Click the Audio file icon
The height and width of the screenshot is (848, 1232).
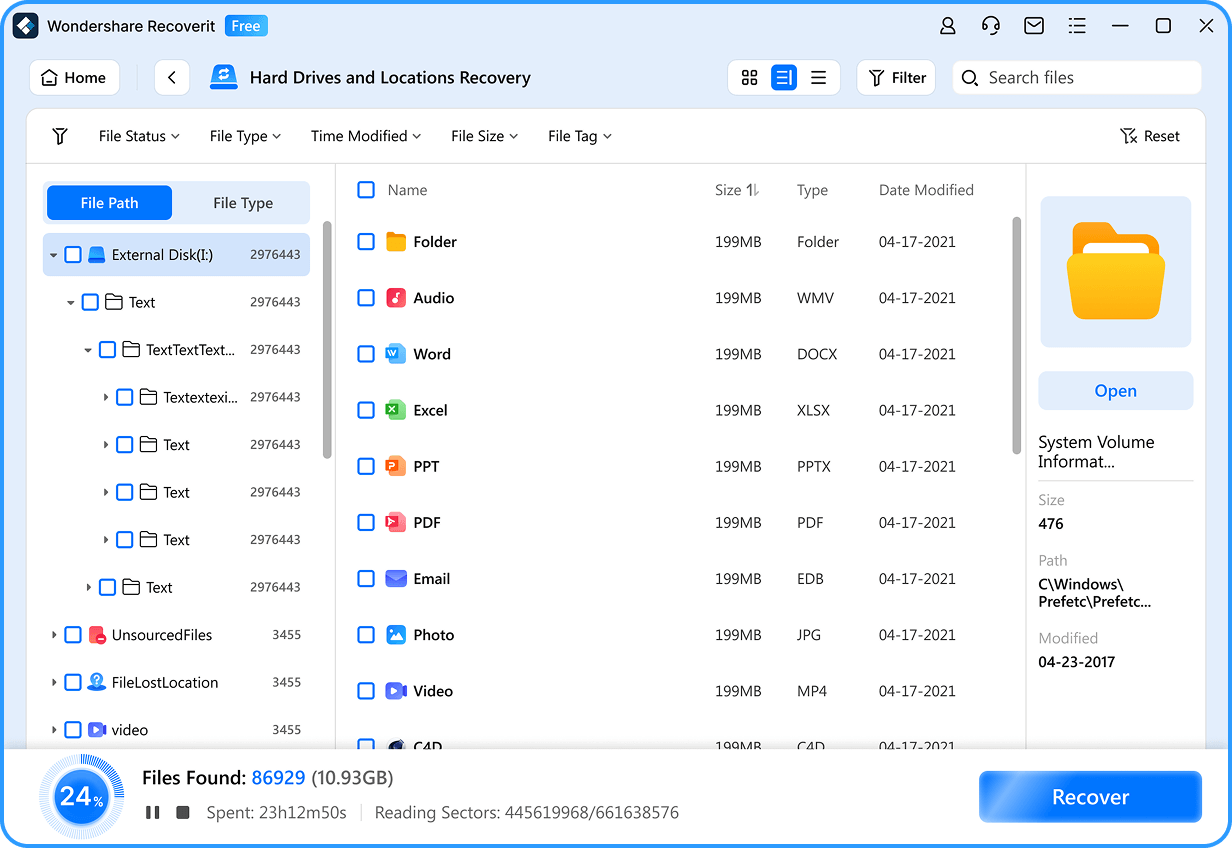(x=396, y=298)
